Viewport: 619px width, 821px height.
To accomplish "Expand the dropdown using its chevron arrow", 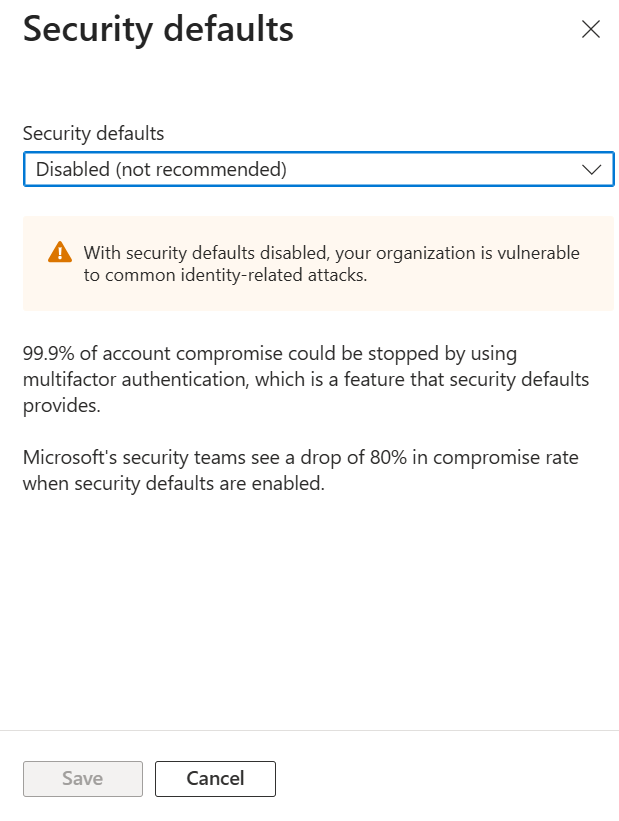I will [x=590, y=170].
